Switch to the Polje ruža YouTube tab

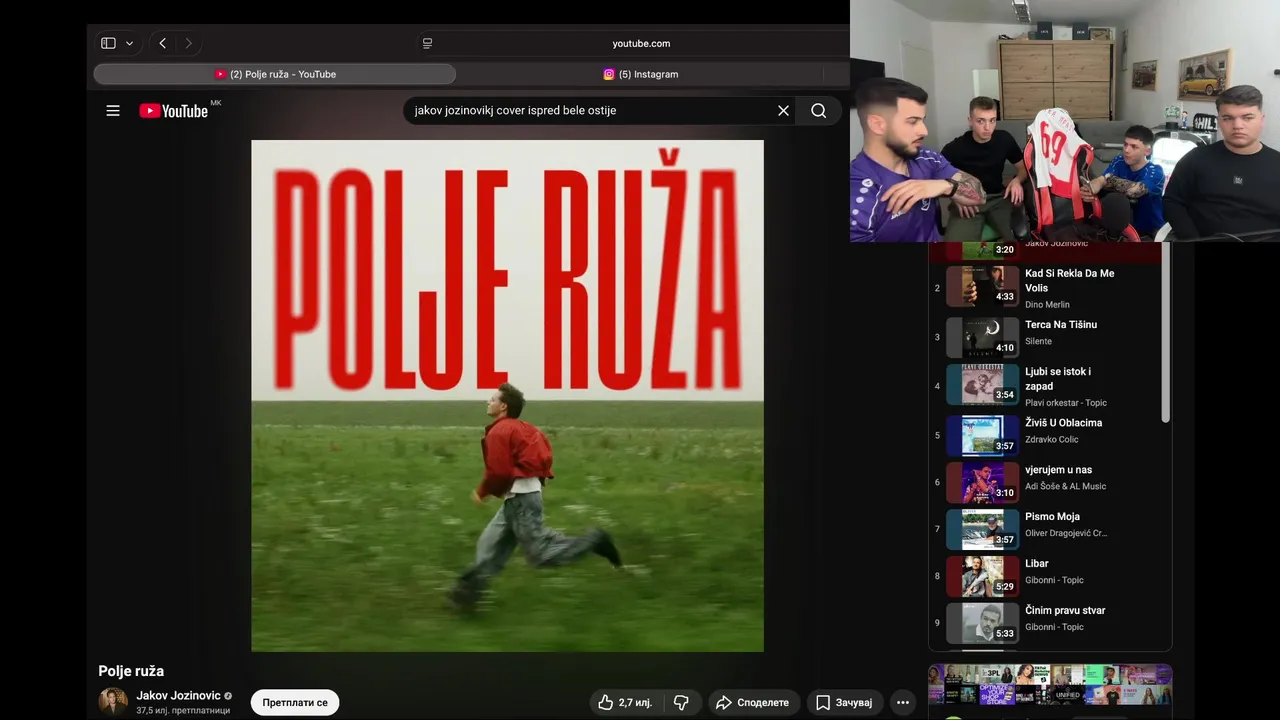pyautogui.click(x=275, y=74)
